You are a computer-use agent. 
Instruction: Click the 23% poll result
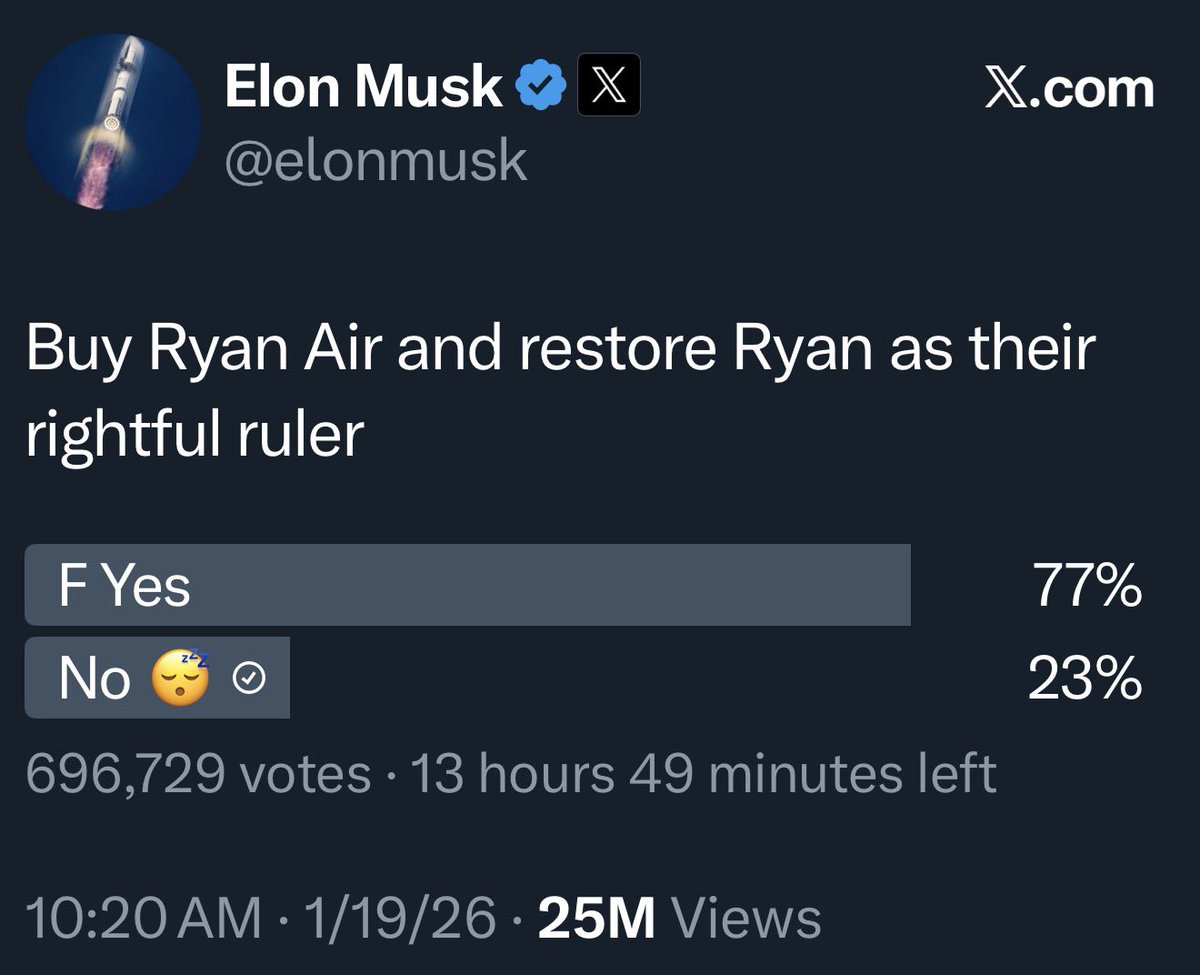click(x=1085, y=679)
